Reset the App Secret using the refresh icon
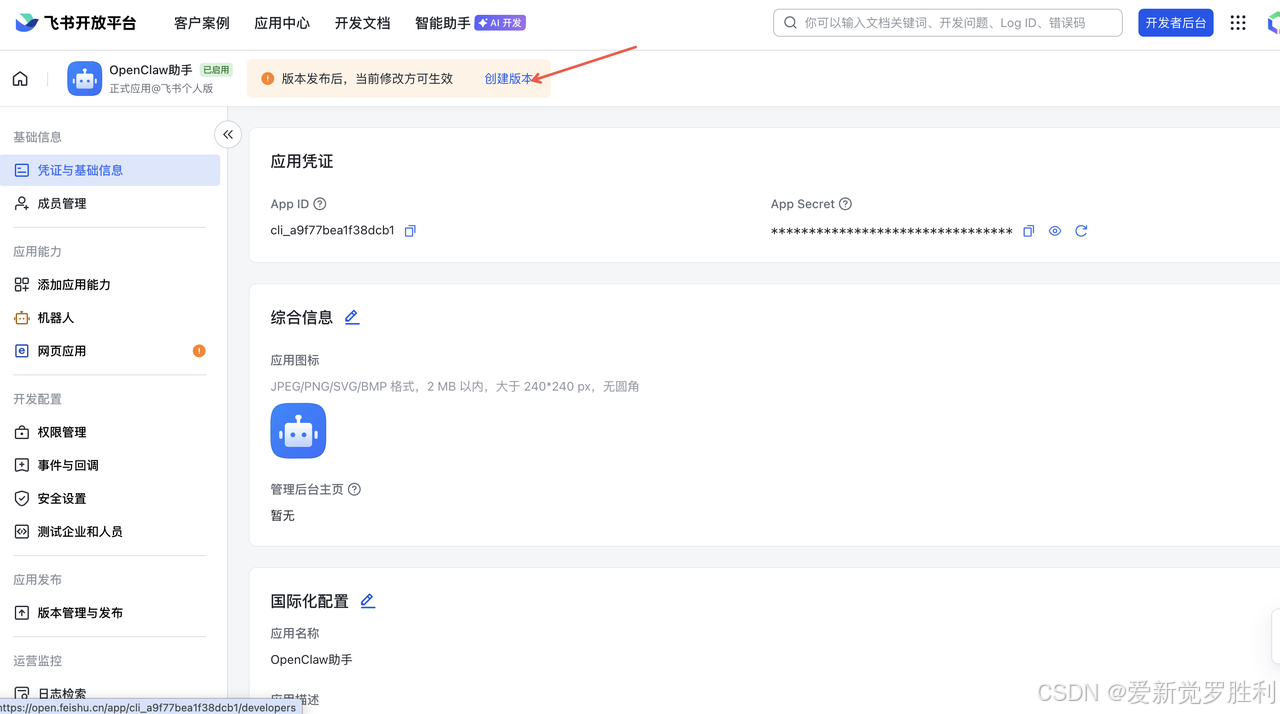This screenshot has height=714, width=1280. pos(1081,231)
